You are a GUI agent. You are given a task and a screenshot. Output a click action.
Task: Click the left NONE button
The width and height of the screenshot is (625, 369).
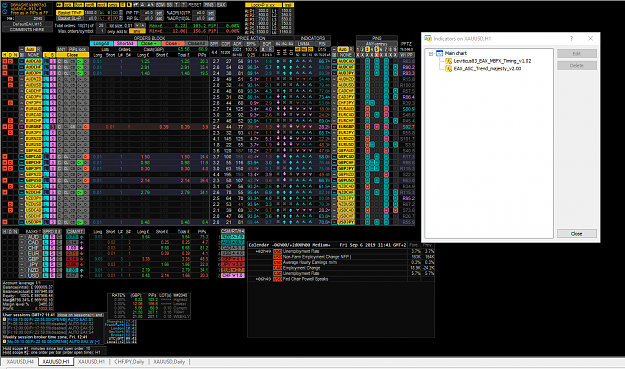coord(33,55)
